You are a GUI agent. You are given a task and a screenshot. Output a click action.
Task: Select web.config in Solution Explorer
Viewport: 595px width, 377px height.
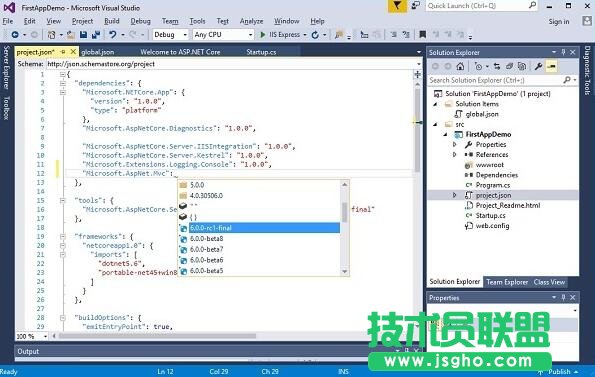(x=492, y=226)
